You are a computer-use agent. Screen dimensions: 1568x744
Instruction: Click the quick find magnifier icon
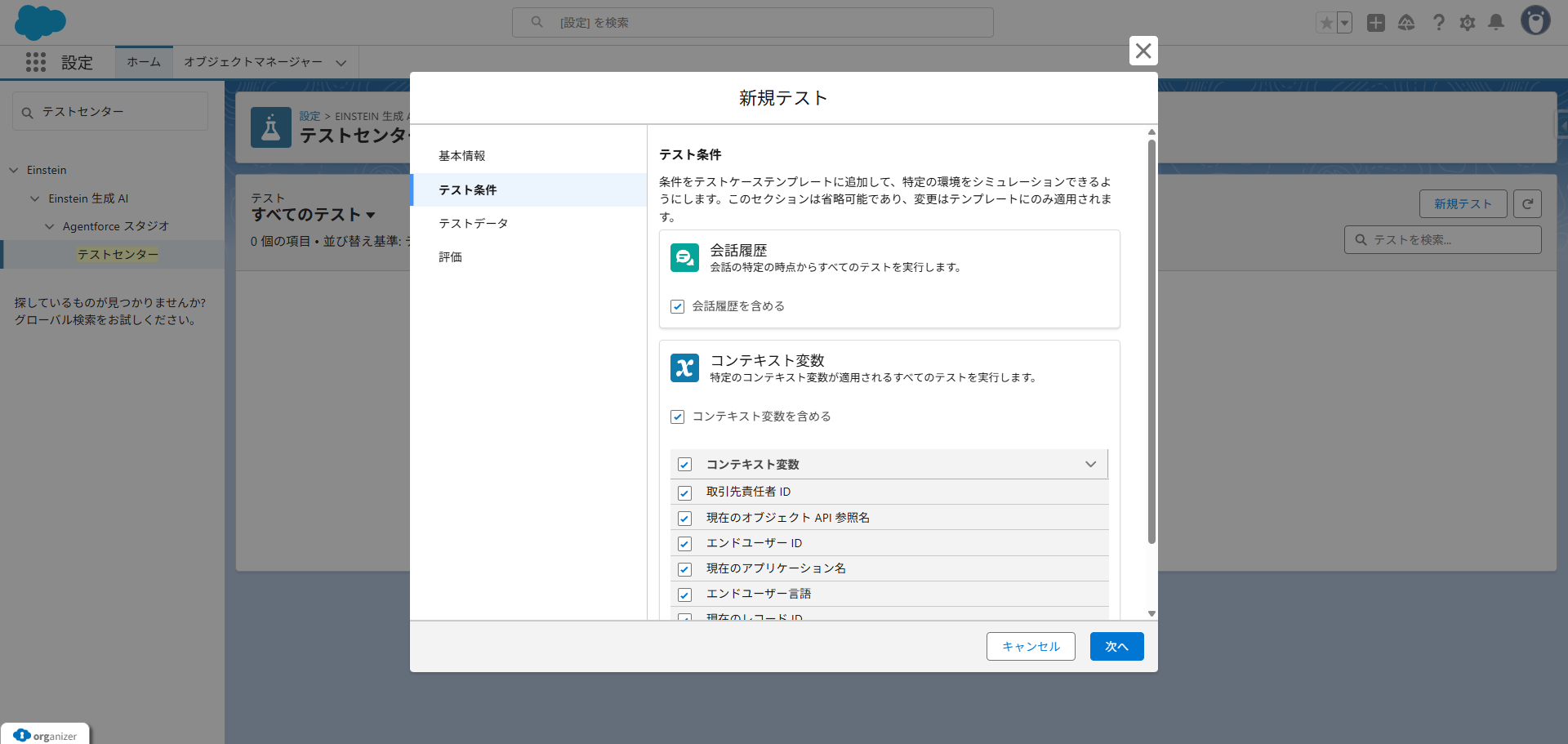pyautogui.click(x=28, y=113)
